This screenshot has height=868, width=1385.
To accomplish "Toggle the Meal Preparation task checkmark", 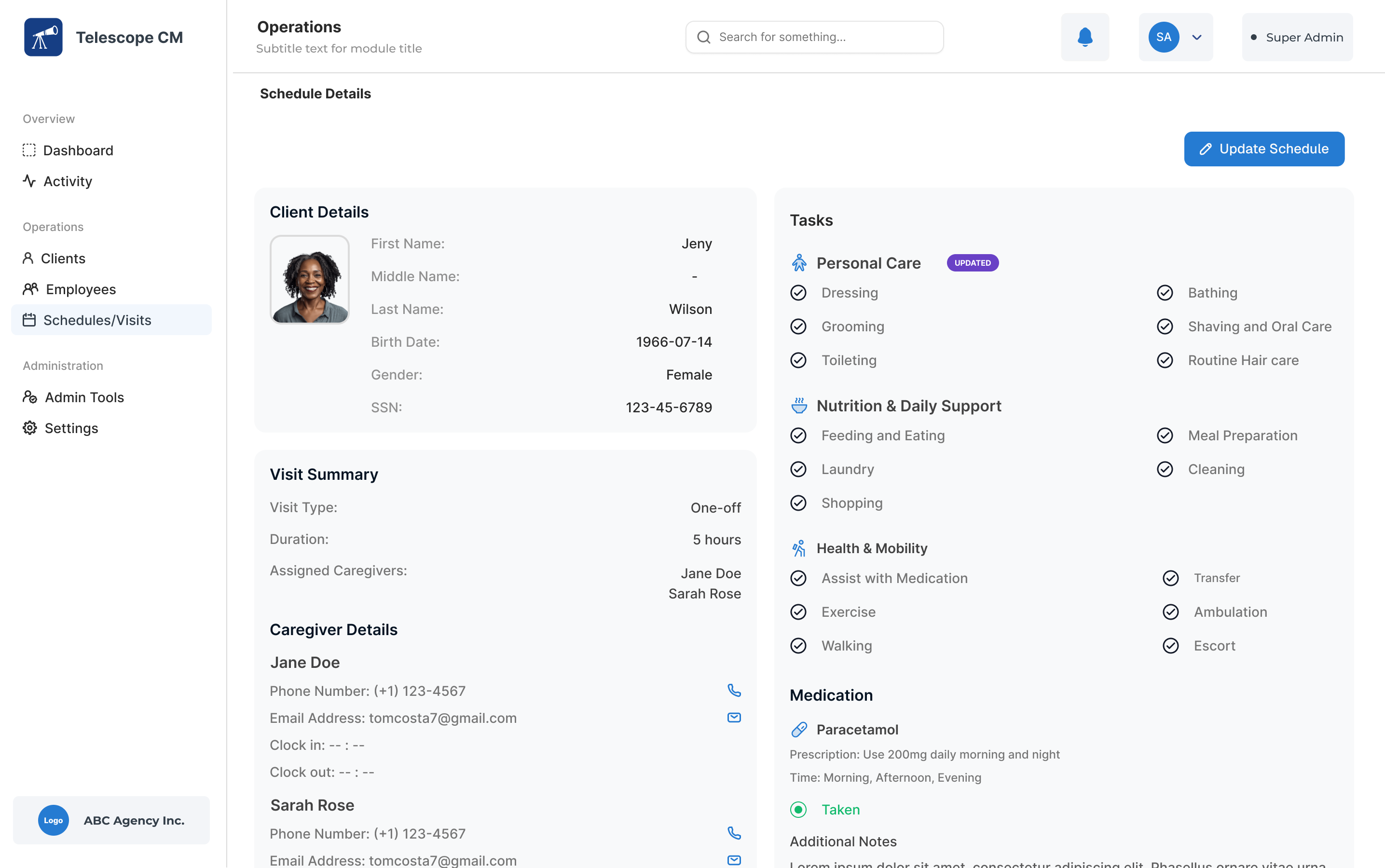I will (x=1165, y=436).
